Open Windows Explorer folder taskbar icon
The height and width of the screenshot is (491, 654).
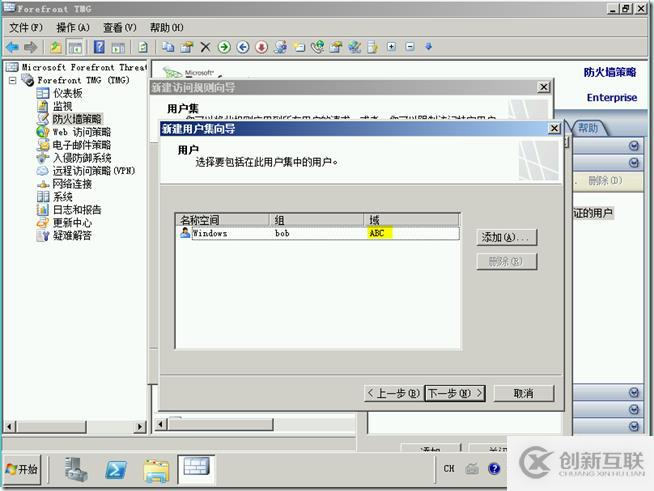pos(156,470)
